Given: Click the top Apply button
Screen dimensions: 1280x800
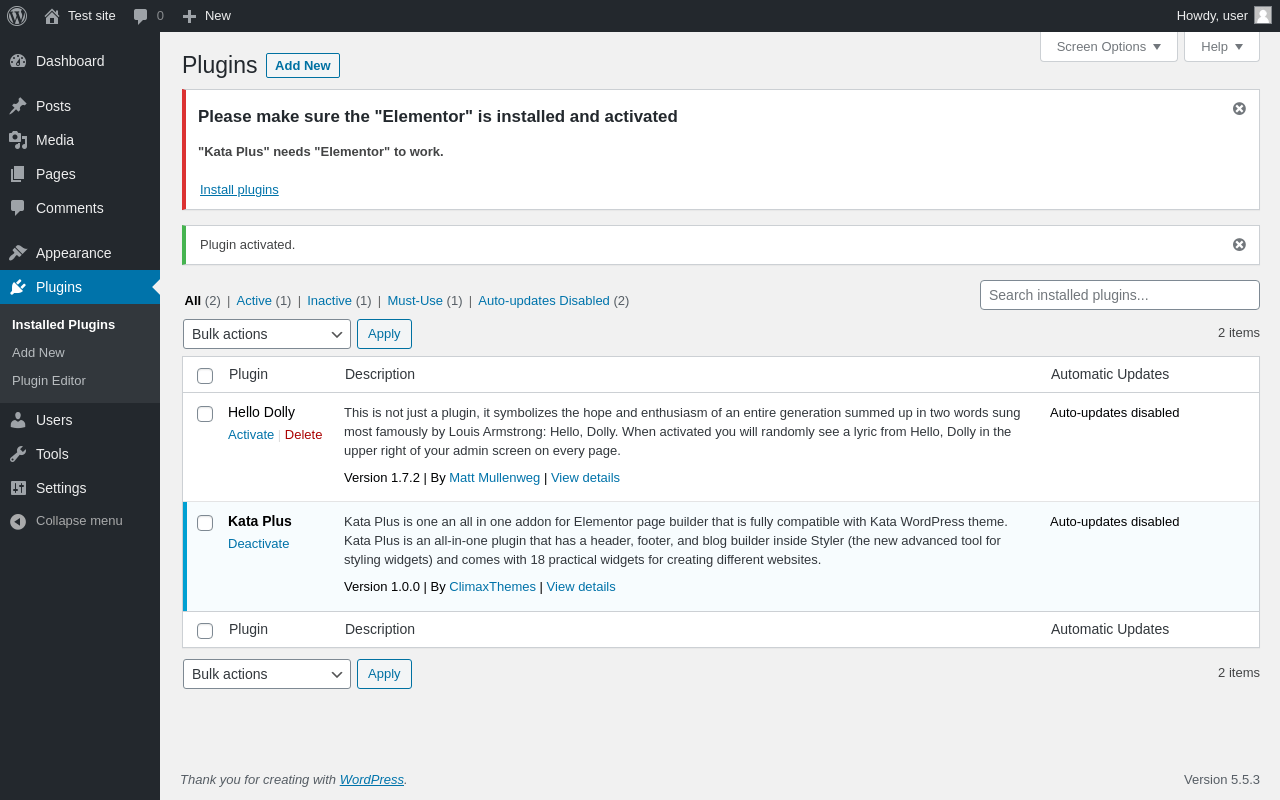Looking at the screenshot, I should [x=384, y=334].
